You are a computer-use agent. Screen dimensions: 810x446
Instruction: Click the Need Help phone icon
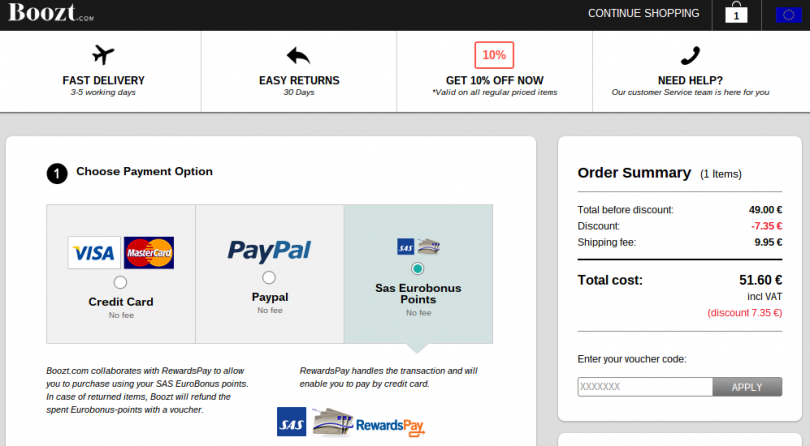(690, 55)
